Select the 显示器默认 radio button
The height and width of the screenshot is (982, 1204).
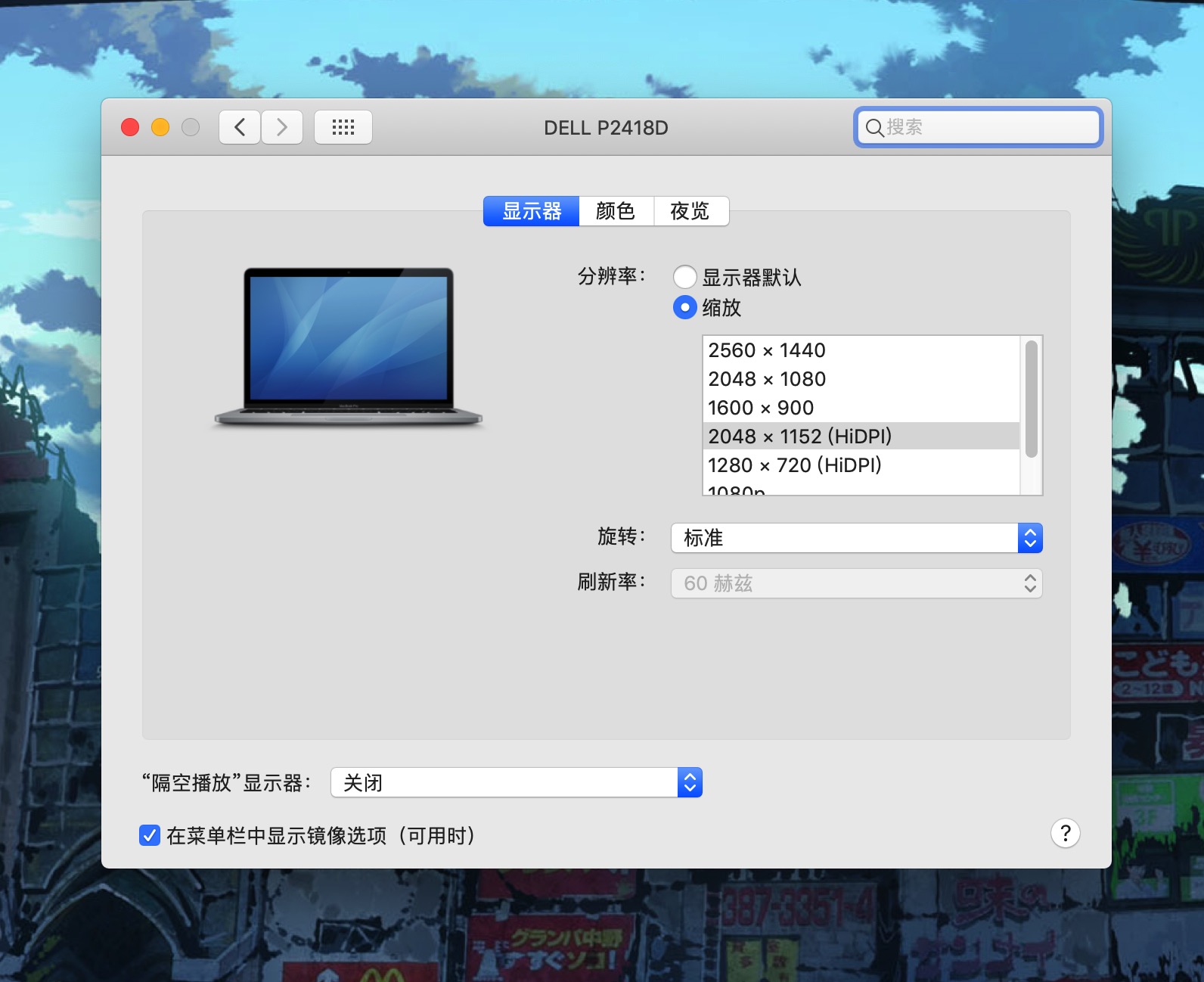click(x=685, y=277)
